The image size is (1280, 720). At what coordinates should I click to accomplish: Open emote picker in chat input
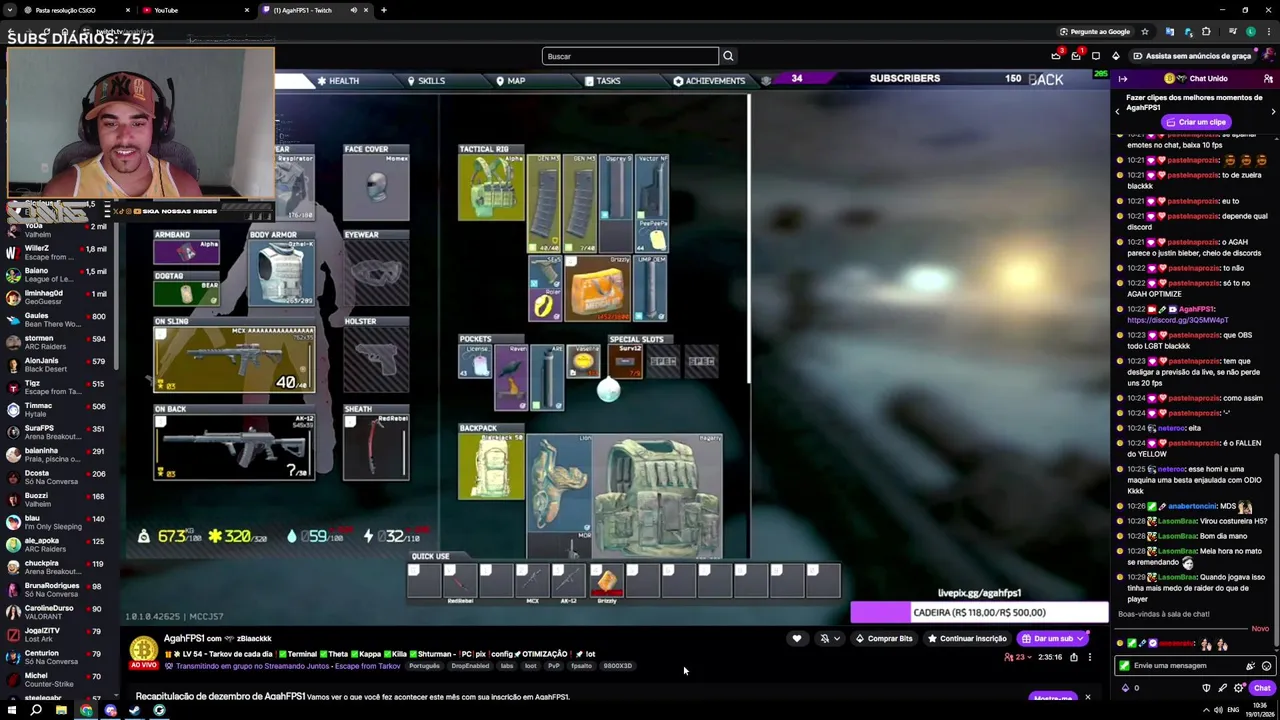tap(1266, 666)
